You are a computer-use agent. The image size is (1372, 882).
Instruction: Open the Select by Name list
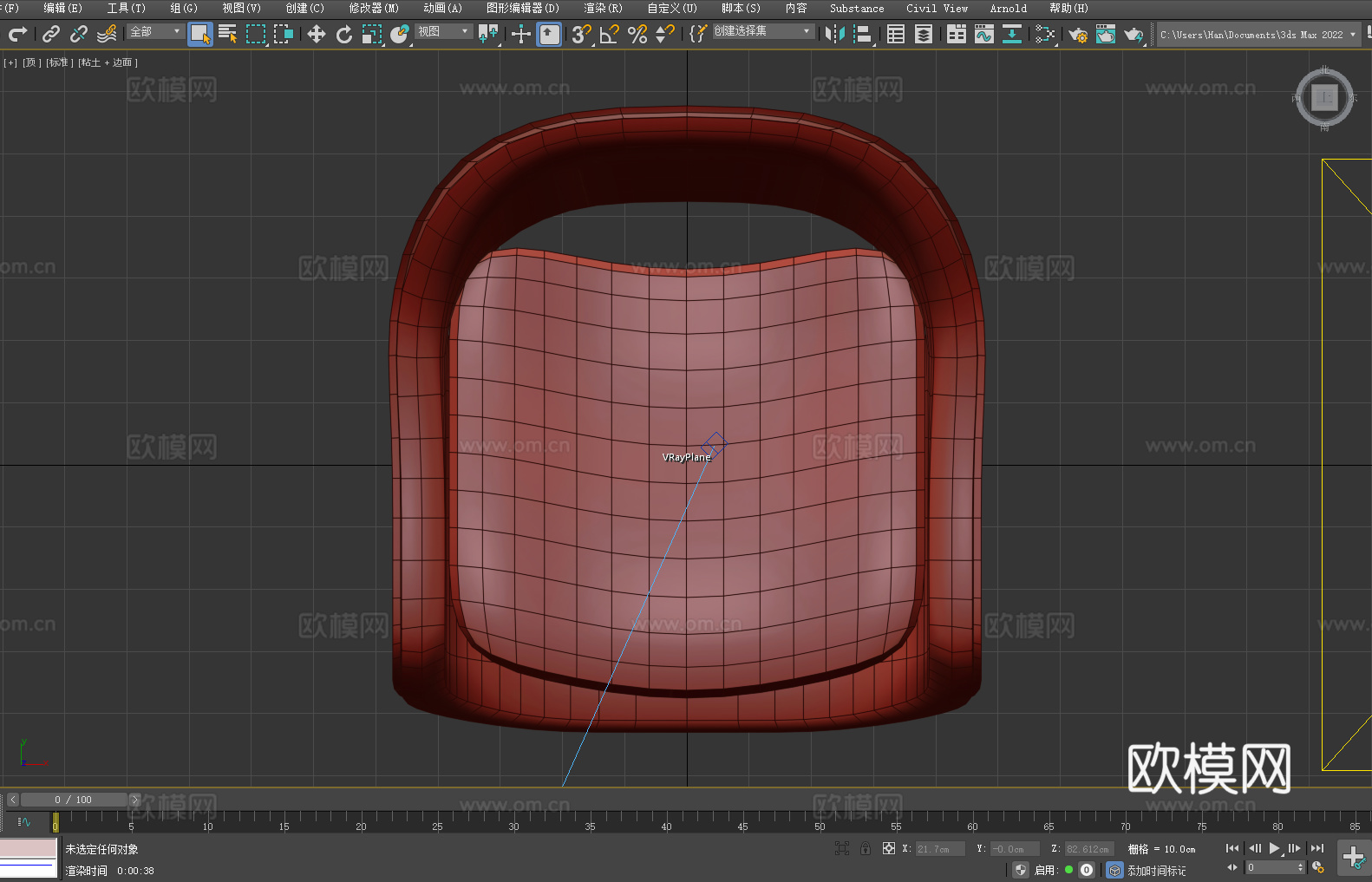click(228, 34)
